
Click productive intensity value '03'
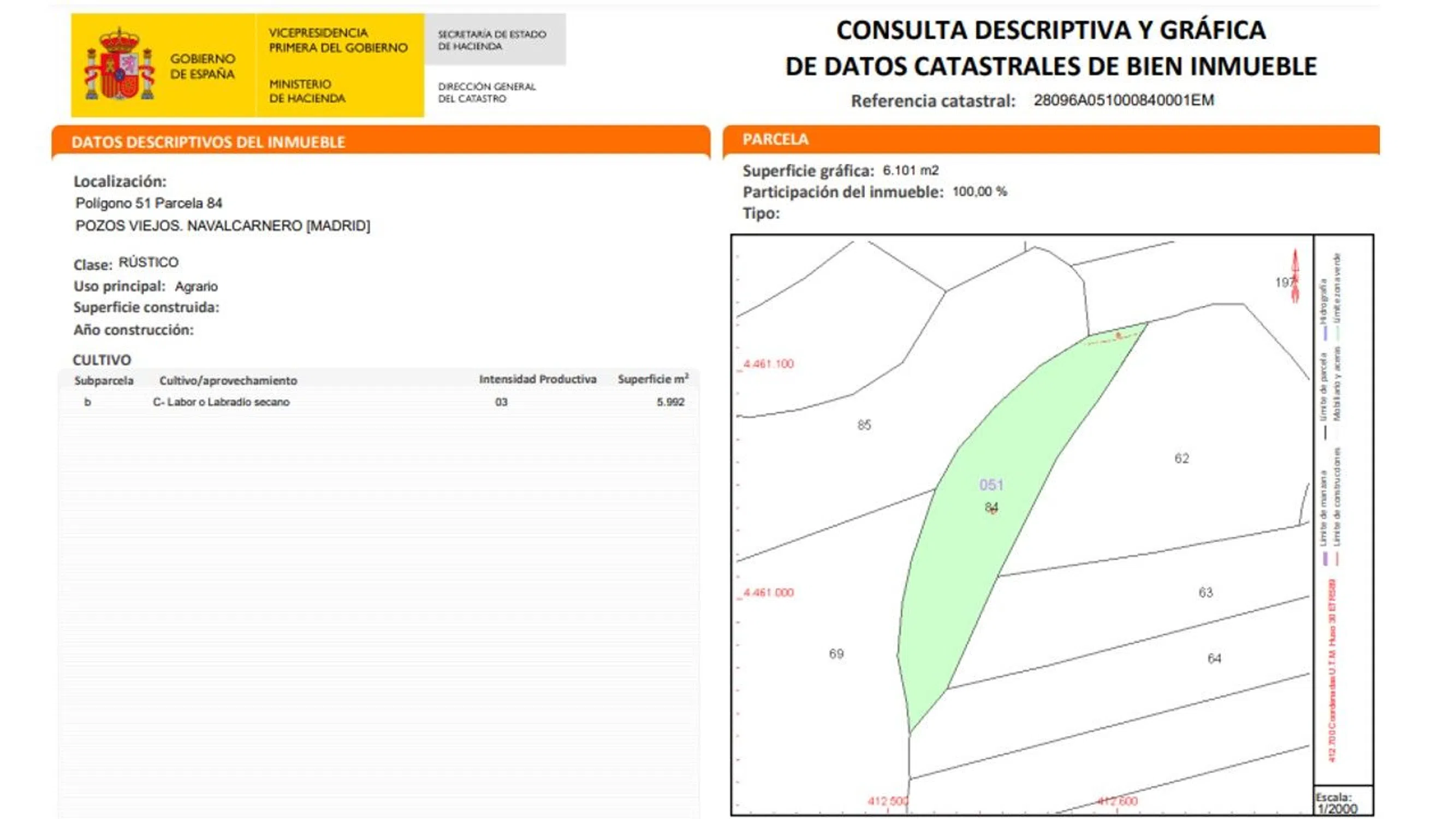pos(501,402)
